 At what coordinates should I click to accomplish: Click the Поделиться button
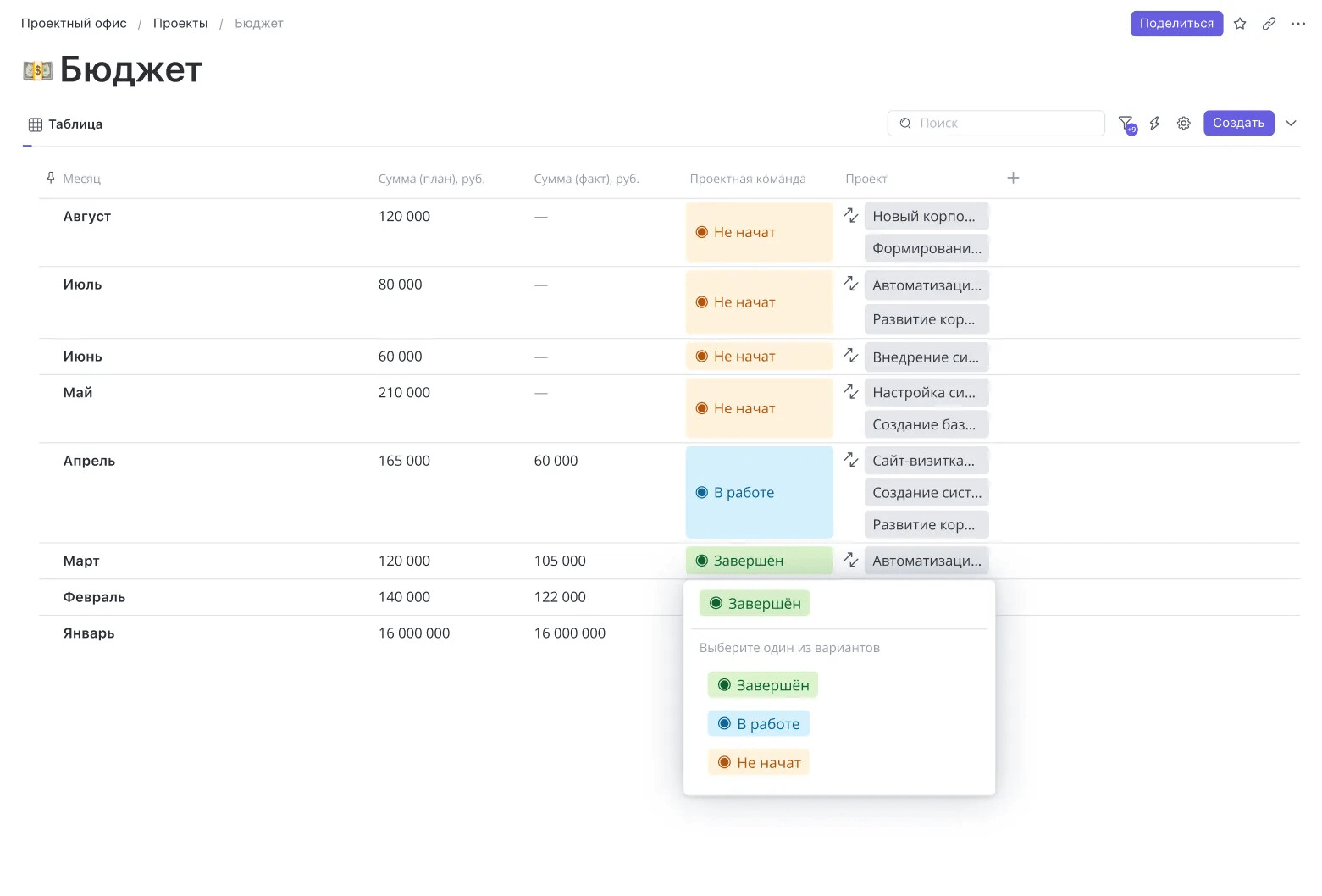click(1176, 24)
